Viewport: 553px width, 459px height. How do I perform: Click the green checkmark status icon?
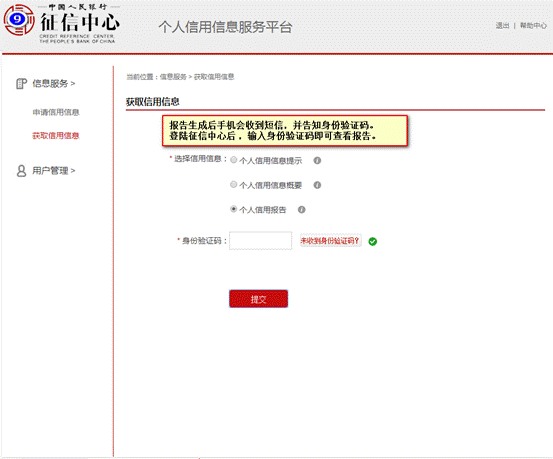373,241
